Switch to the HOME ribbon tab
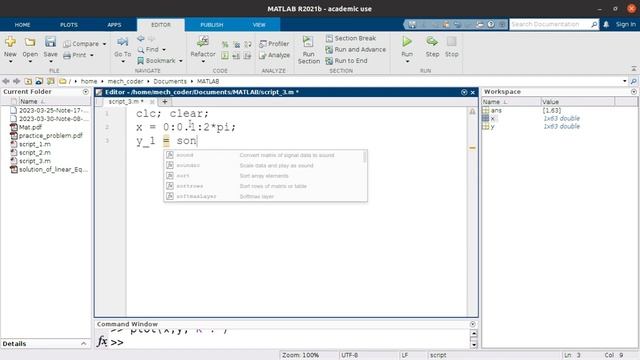Image resolution: width=640 pixels, height=360 pixels. pos(22,25)
